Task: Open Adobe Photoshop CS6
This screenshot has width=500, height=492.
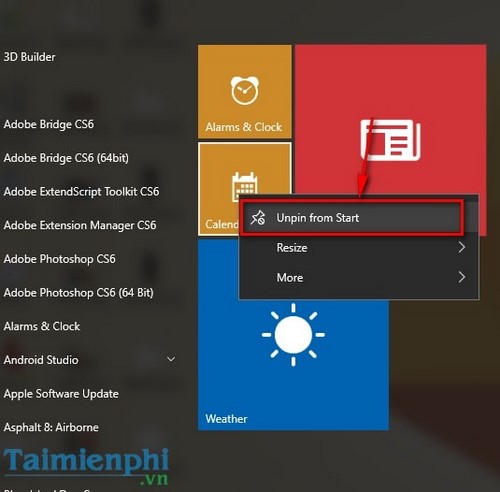Action: [x=60, y=259]
